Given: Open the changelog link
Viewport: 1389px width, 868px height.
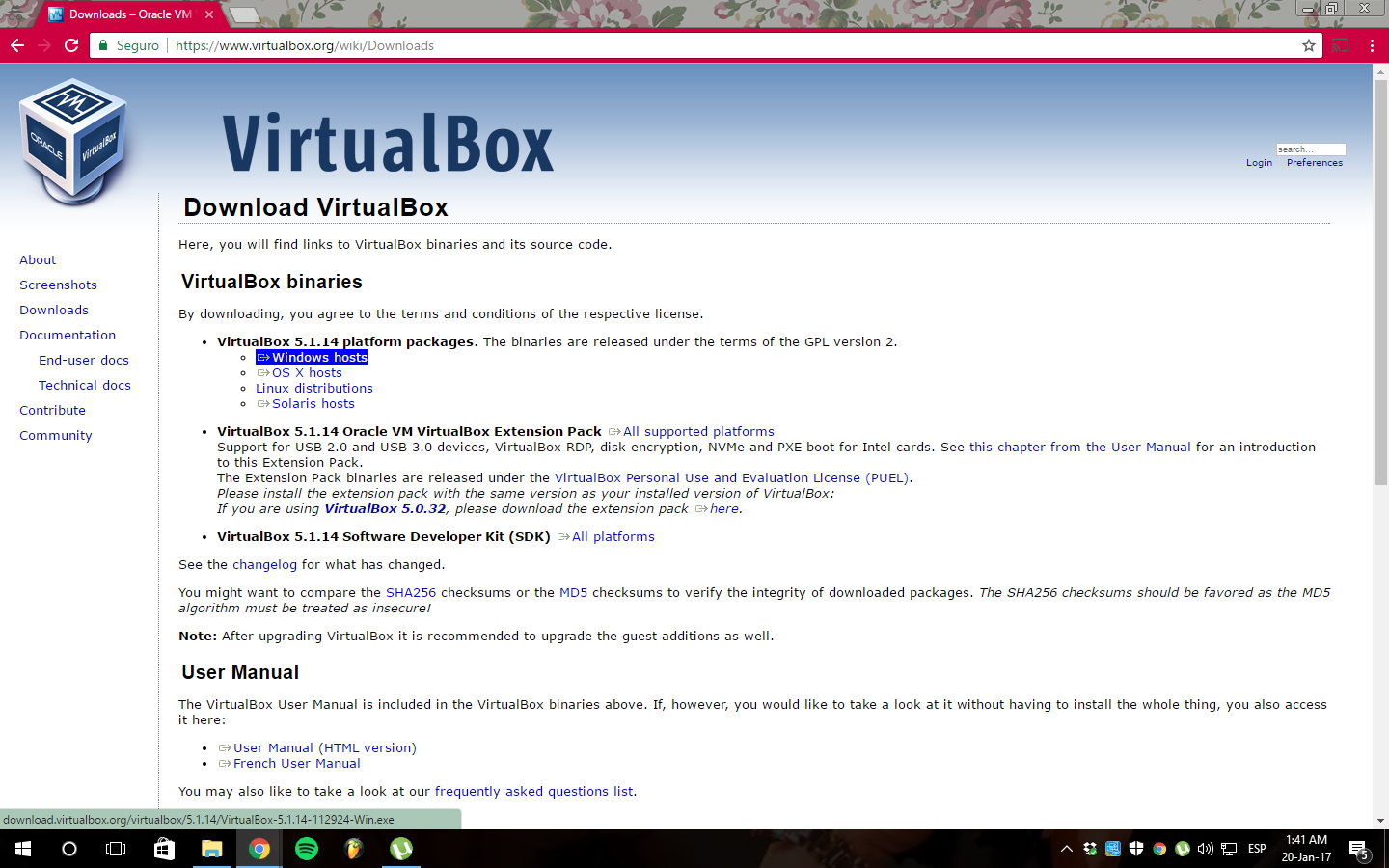Looking at the screenshot, I should coord(264,564).
